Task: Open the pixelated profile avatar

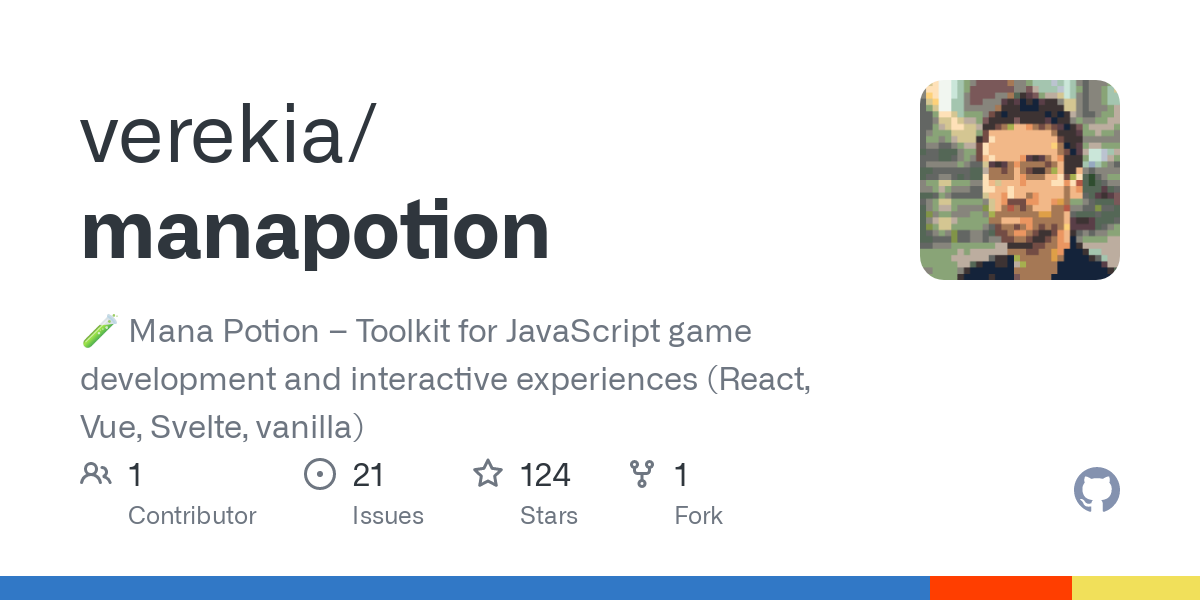Action: [x=1020, y=180]
